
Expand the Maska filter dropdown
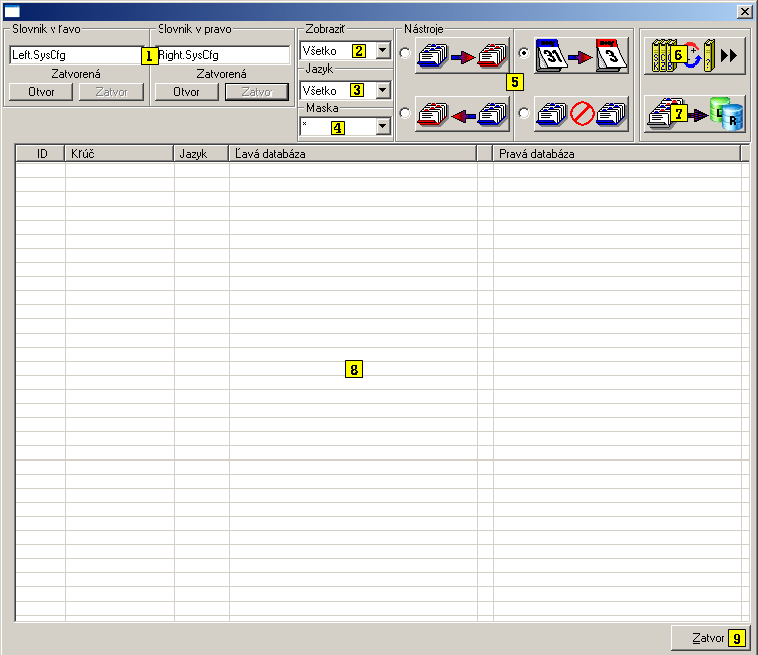pos(383,127)
